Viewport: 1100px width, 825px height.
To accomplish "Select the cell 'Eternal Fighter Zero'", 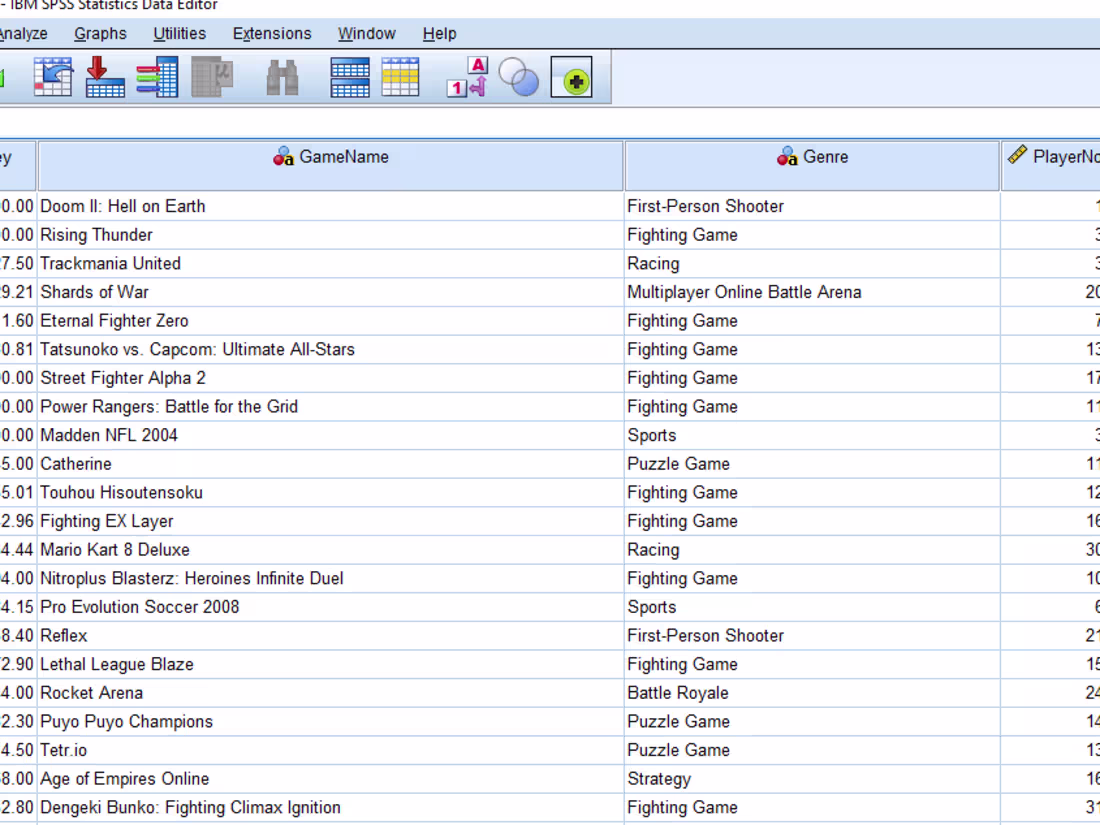I will 330,321.
